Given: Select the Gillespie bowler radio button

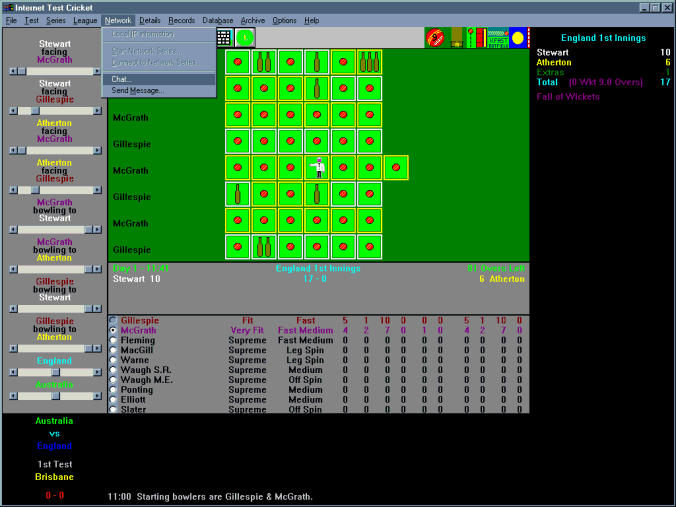Looking at the screenshot, I should tap(113, 320).
